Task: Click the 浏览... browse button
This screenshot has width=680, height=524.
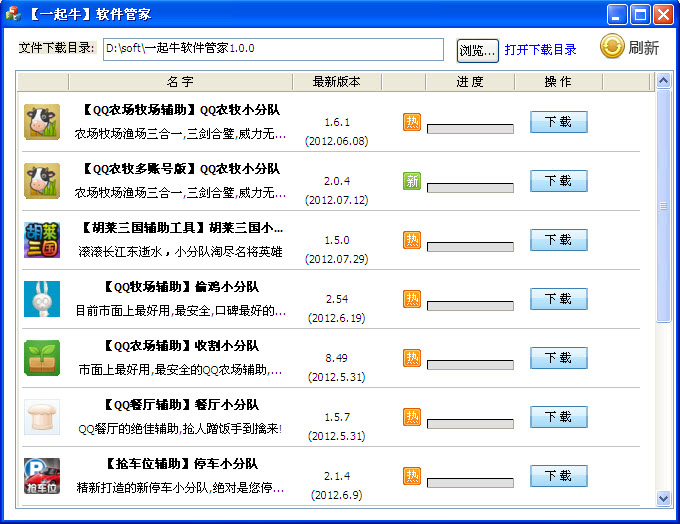Action: pos(477,51)
